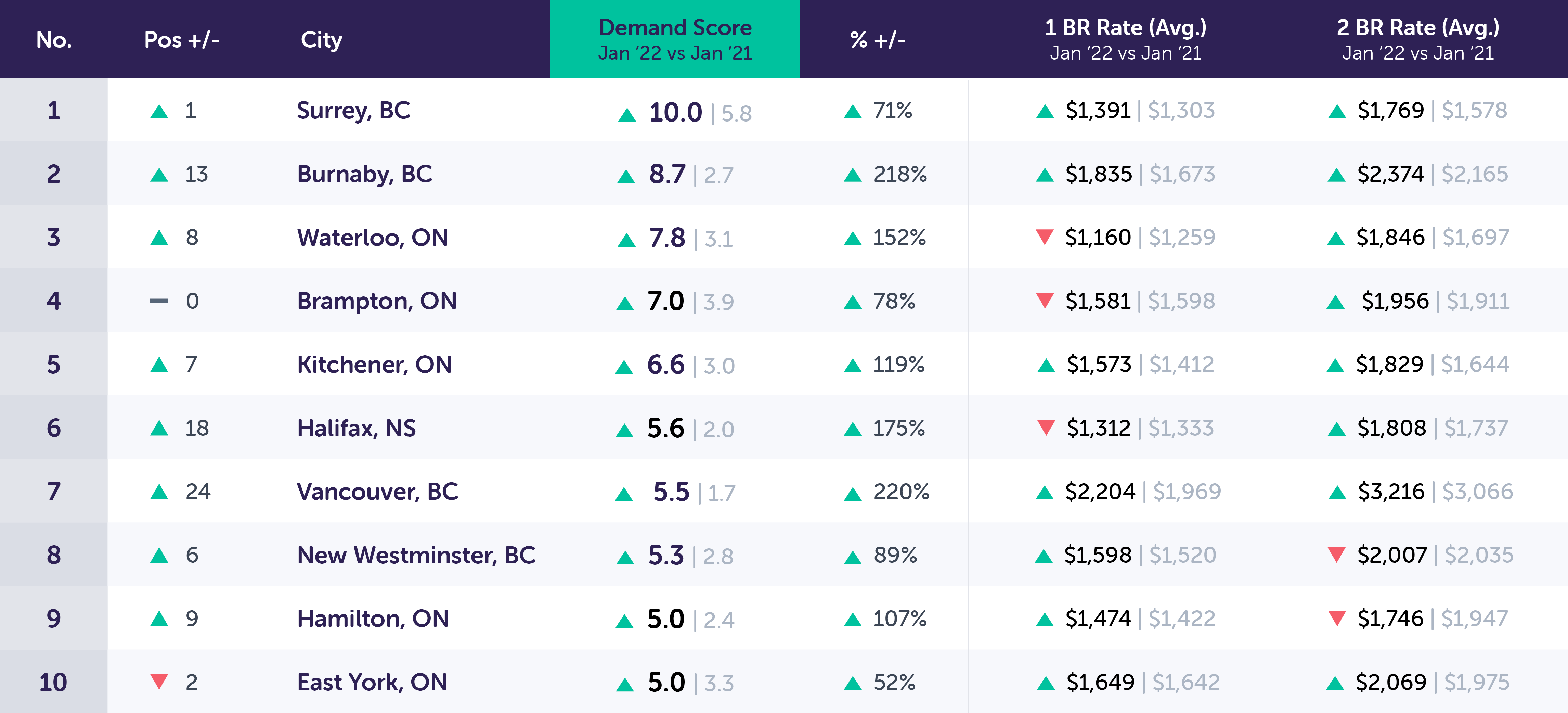The width and height of the screenshot is (1568, 713).
Task: Click Halifax's 175% change value
Action: pyautogui.click(x=898, y=428)
